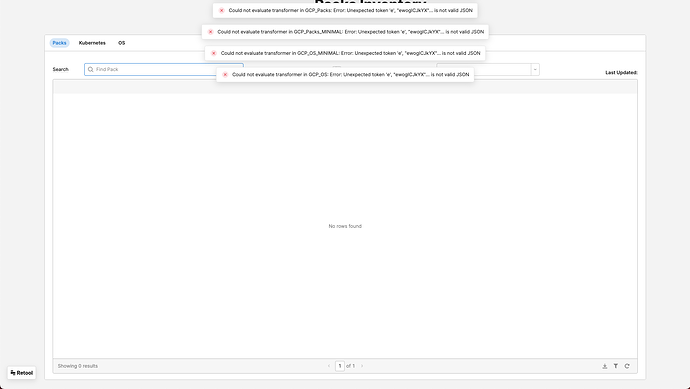Click the Retool badge button
The height and width of the screenshot is (389, 690).
(x=22, y=373)
